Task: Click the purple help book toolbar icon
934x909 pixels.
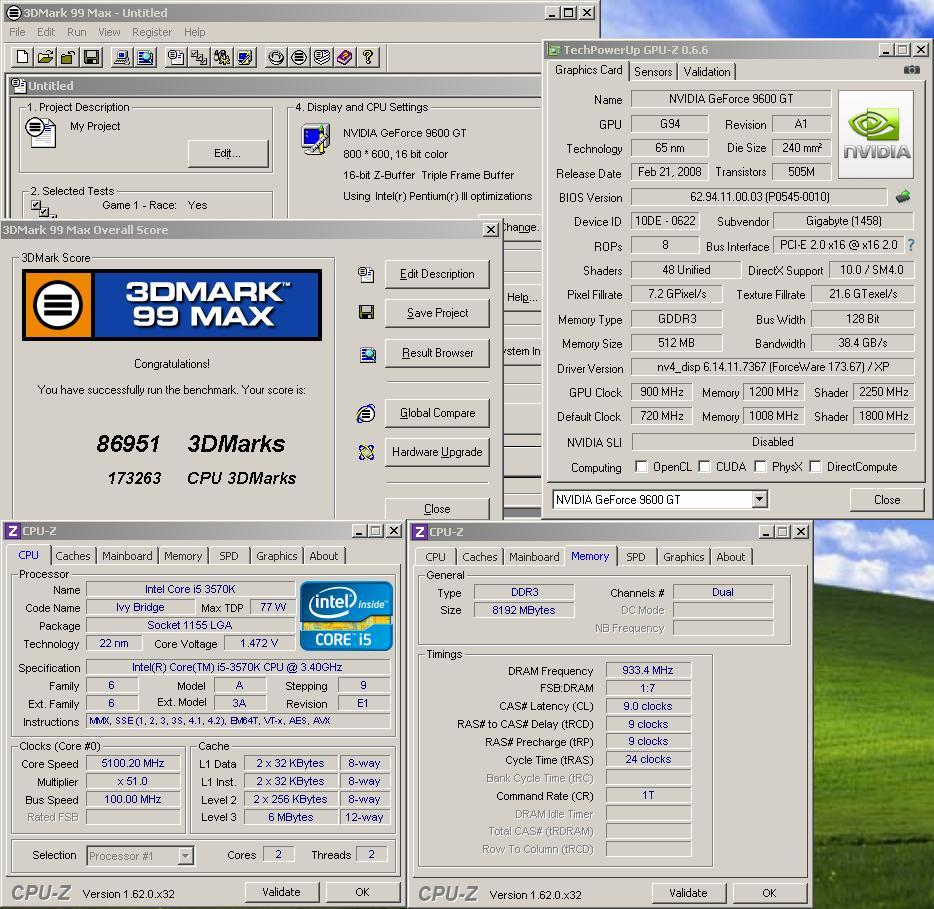Action: point(345,57)
